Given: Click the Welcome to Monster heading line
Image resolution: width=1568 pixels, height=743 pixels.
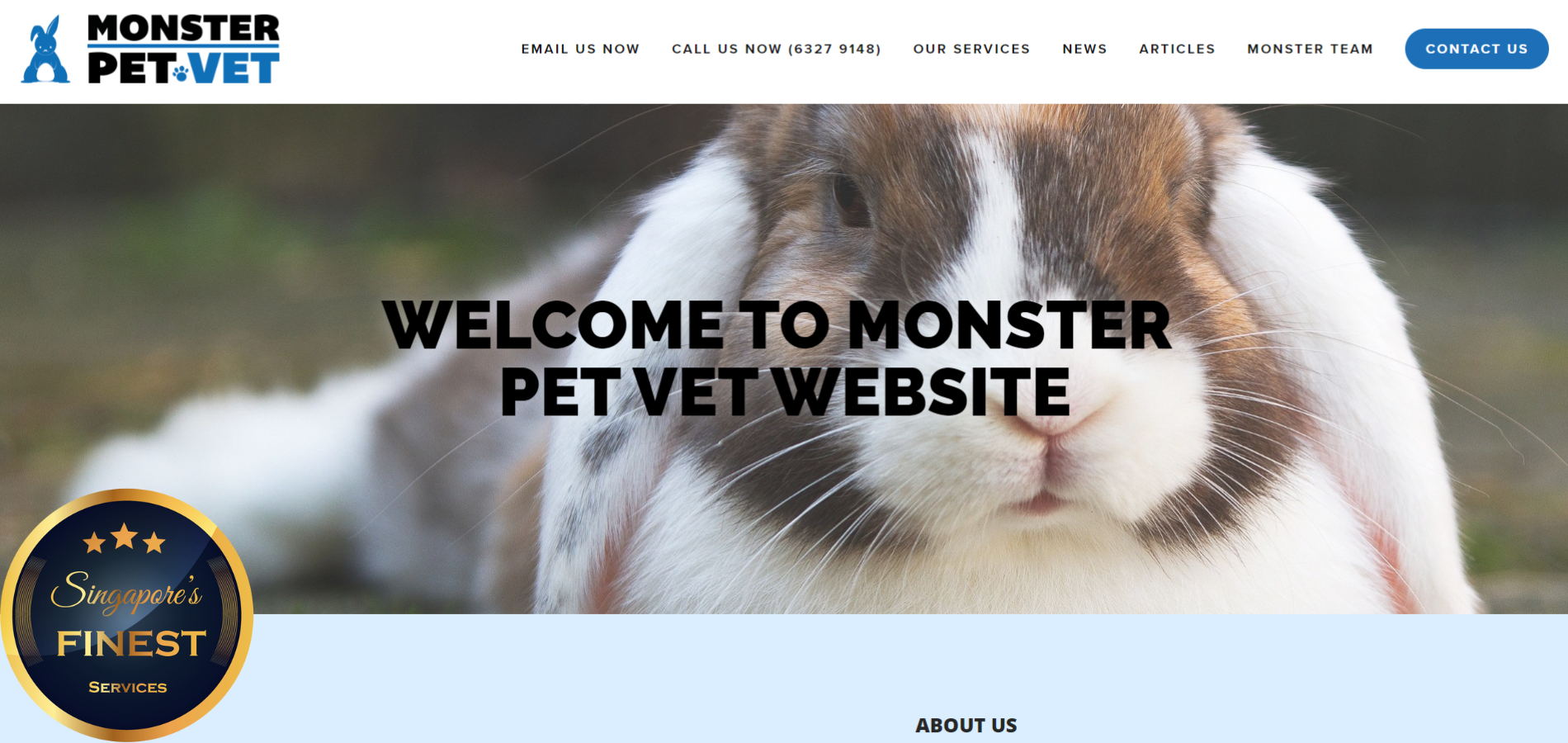Looking at the screenshot, I should (x=777, y=324).
